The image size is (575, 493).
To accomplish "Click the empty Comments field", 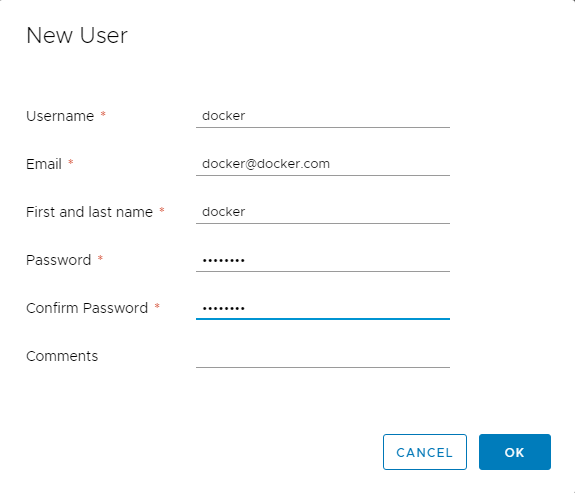I will (323, 357).
